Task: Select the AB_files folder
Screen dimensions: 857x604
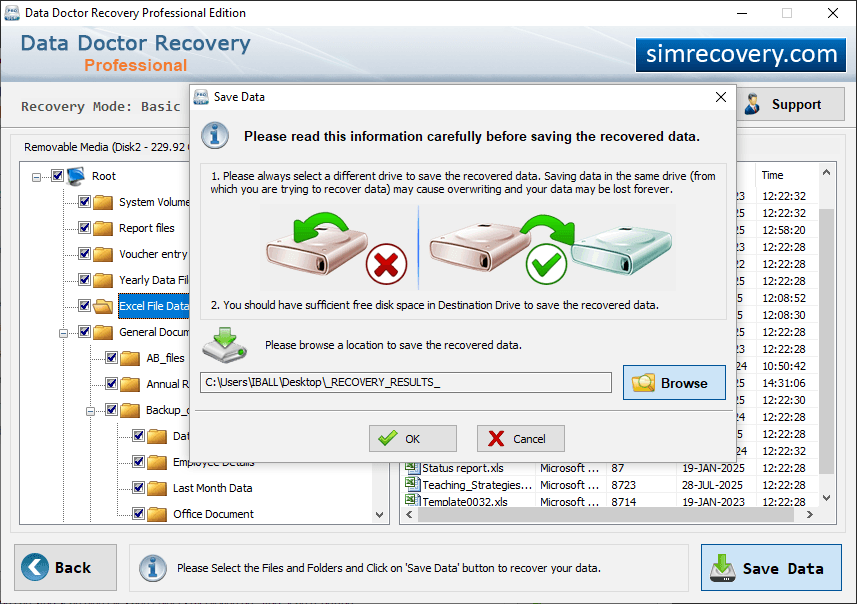Action: (x=165, y=358)
